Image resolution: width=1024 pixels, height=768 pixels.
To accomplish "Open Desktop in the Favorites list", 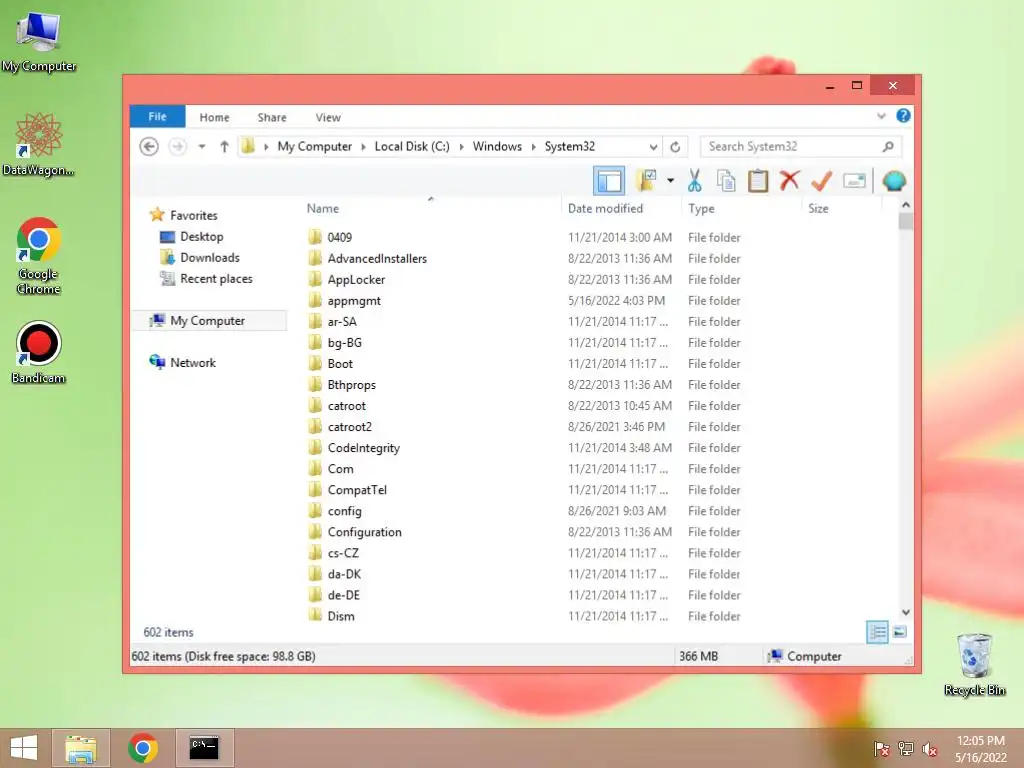I will coord(202,236).
